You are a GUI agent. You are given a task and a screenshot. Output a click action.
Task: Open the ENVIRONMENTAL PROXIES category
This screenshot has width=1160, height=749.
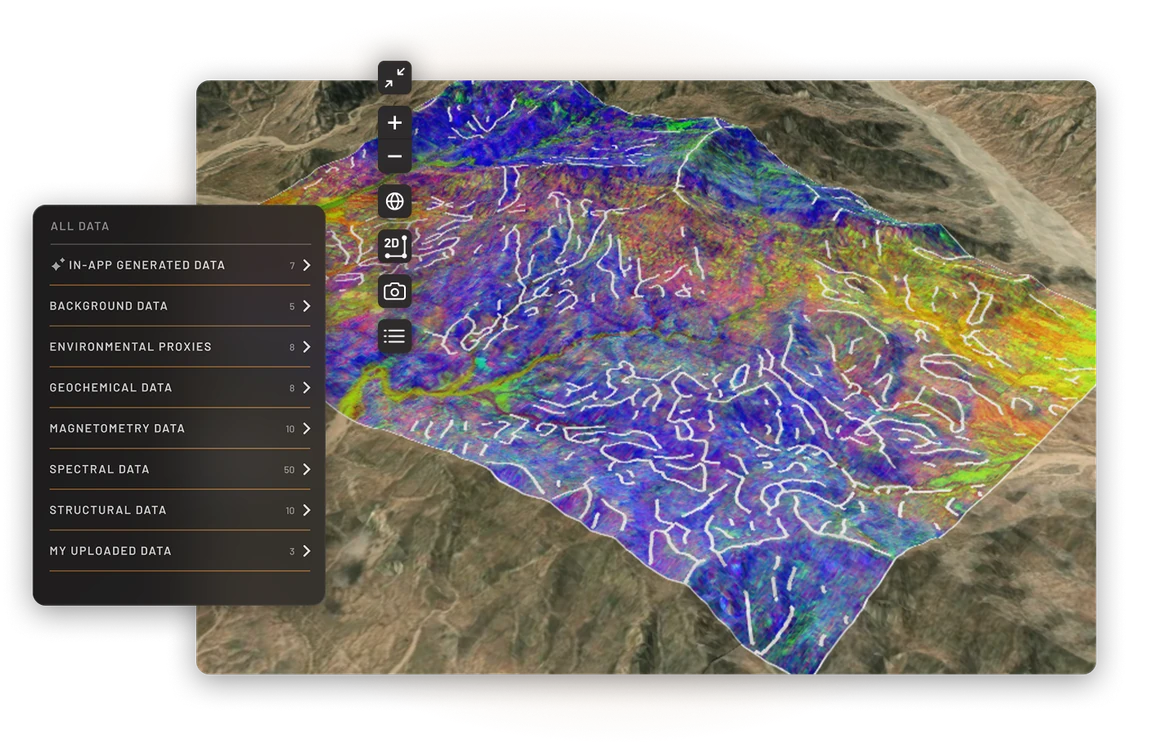[x=180, y=346]
